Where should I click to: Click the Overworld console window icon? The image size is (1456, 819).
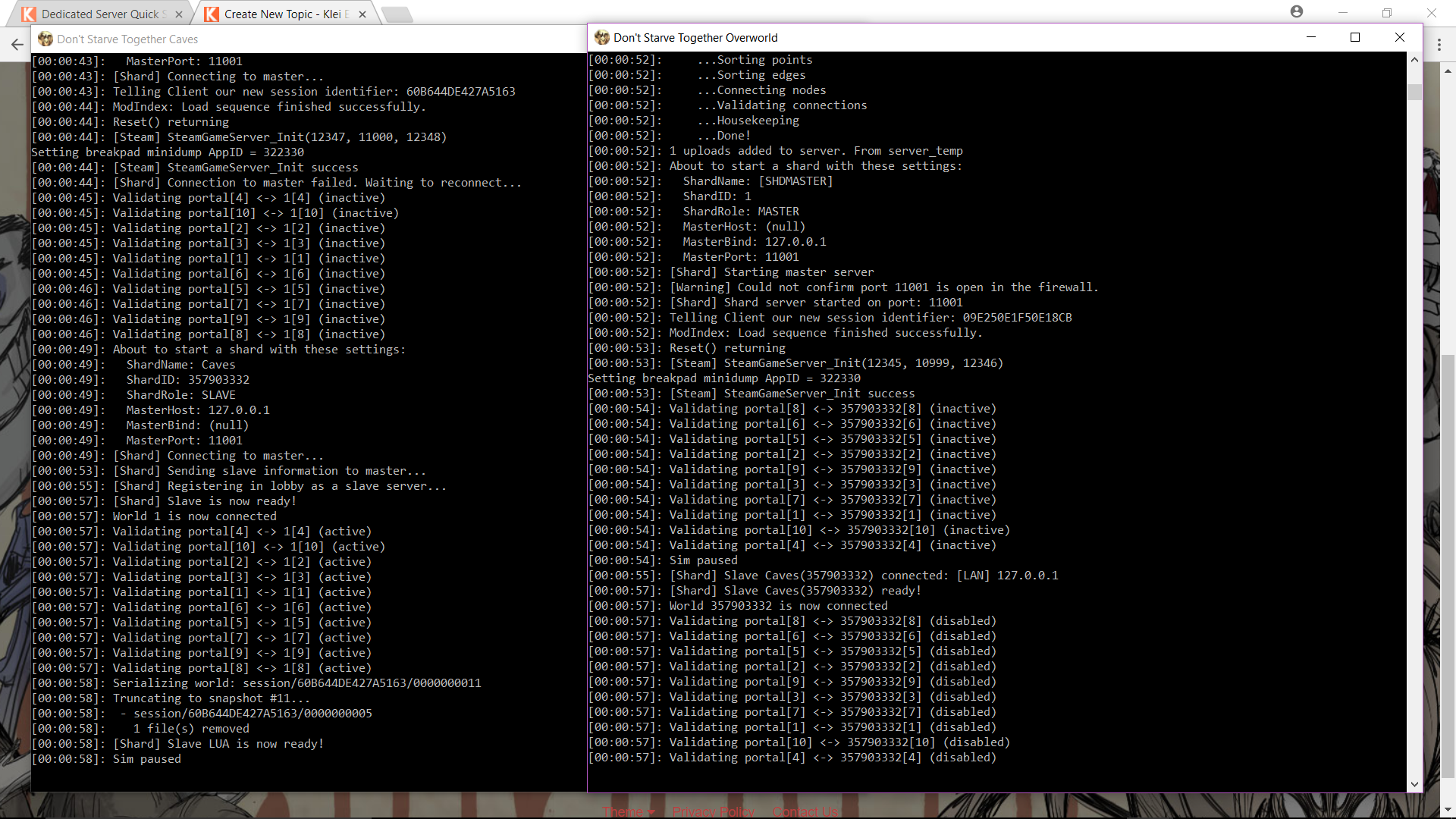602,37
